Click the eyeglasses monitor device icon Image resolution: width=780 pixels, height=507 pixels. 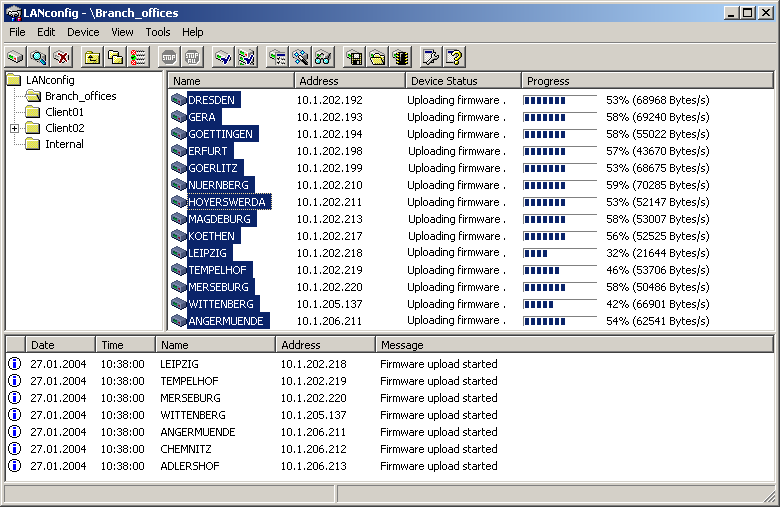(x=323, y=57)
